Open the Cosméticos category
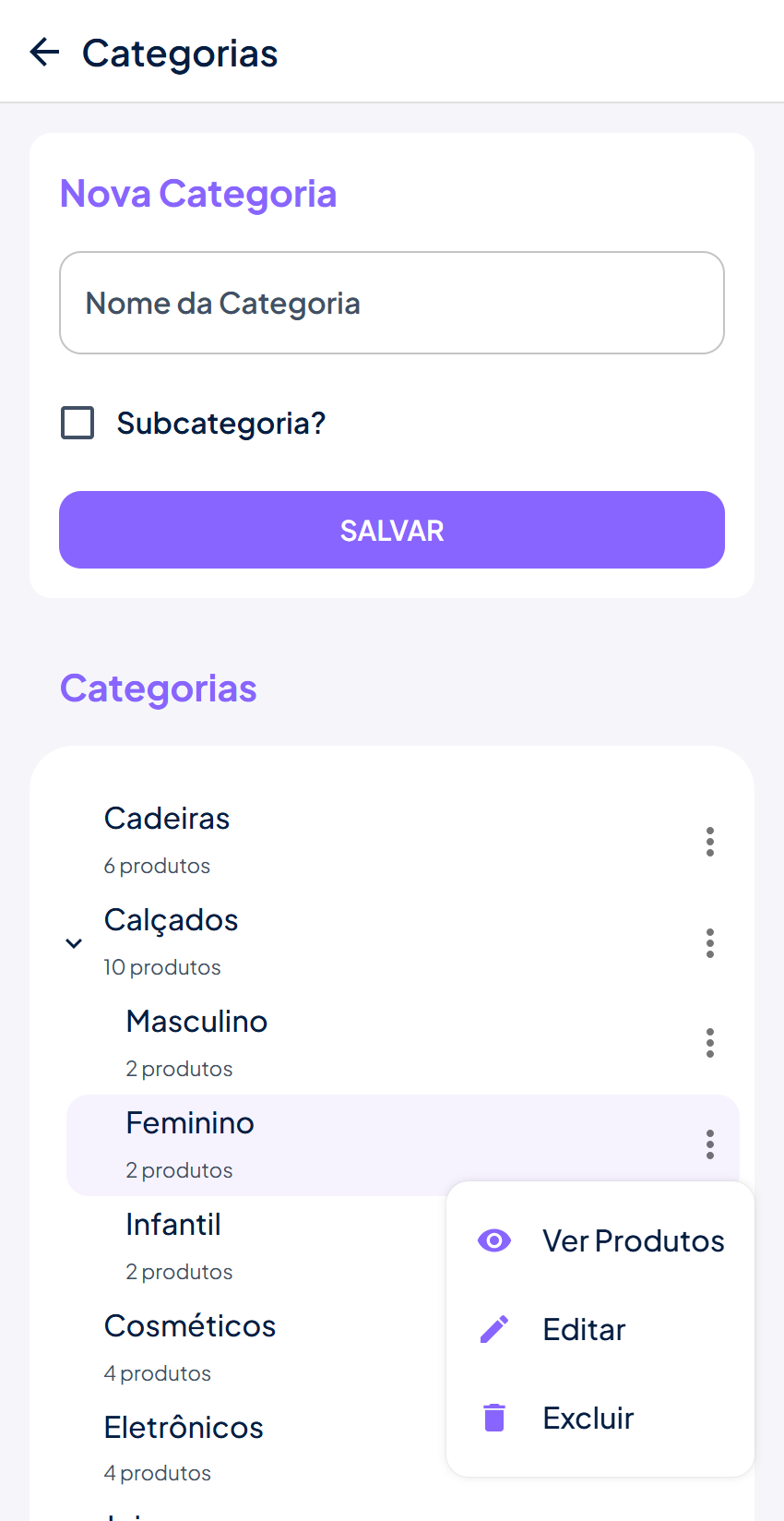This screenshot has height=1521, width=784. click(190, 1327)
